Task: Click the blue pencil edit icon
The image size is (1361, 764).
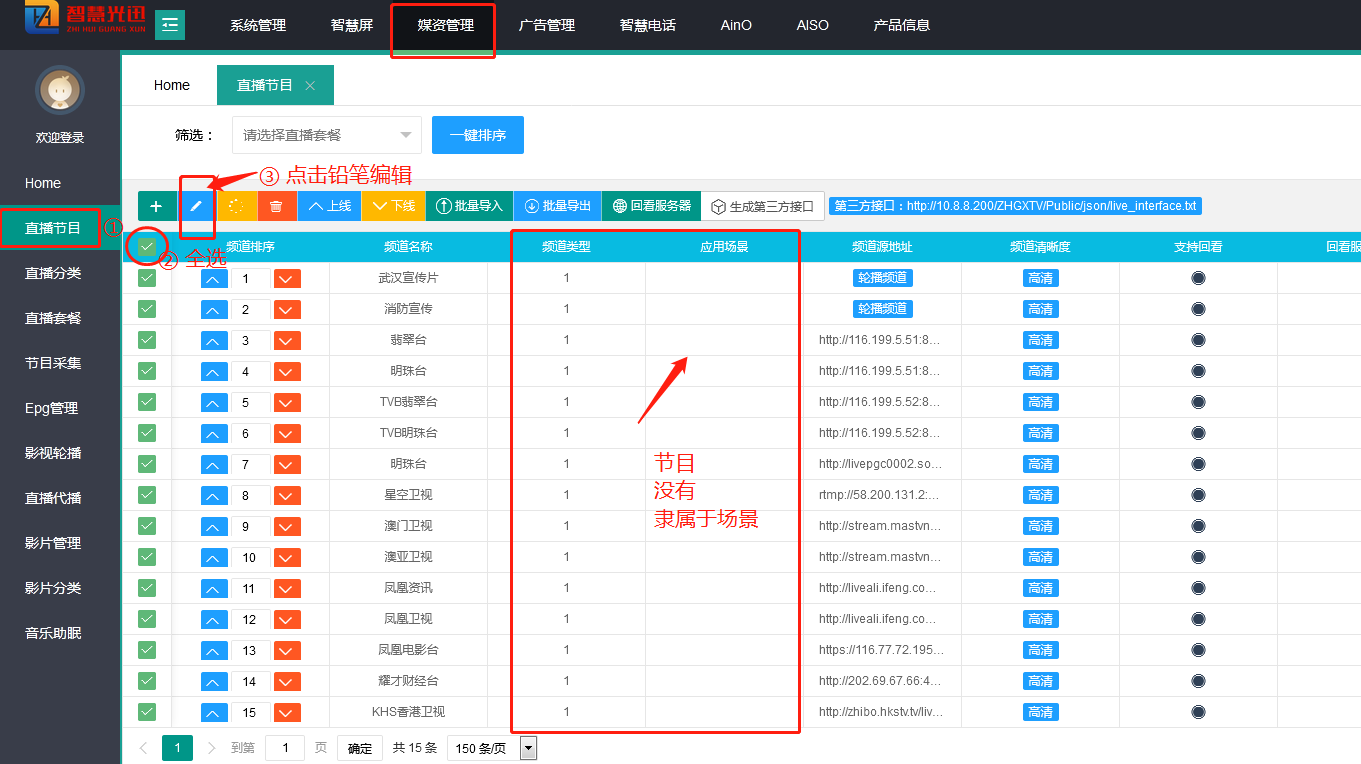Action: pos(197,206)
